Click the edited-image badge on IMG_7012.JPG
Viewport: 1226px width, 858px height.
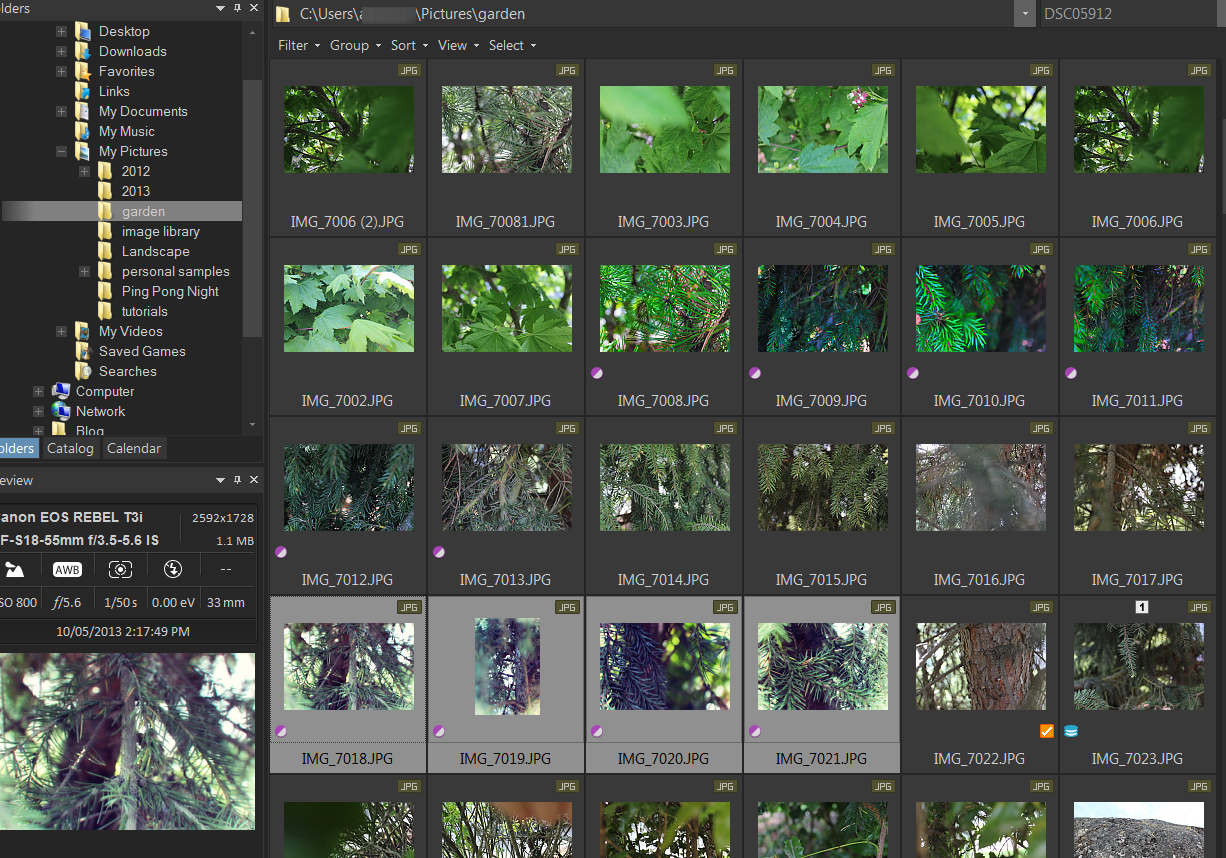pos(281,552)
